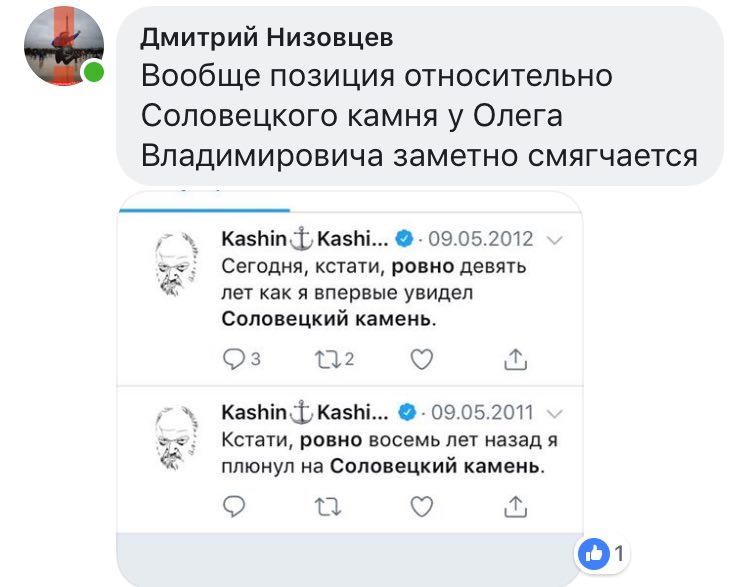The height and width of the screenshot is (587, 750).
Task: Click the 09.05.2011 tweet date
Action: pyautogui.click(x=481, y=411)
